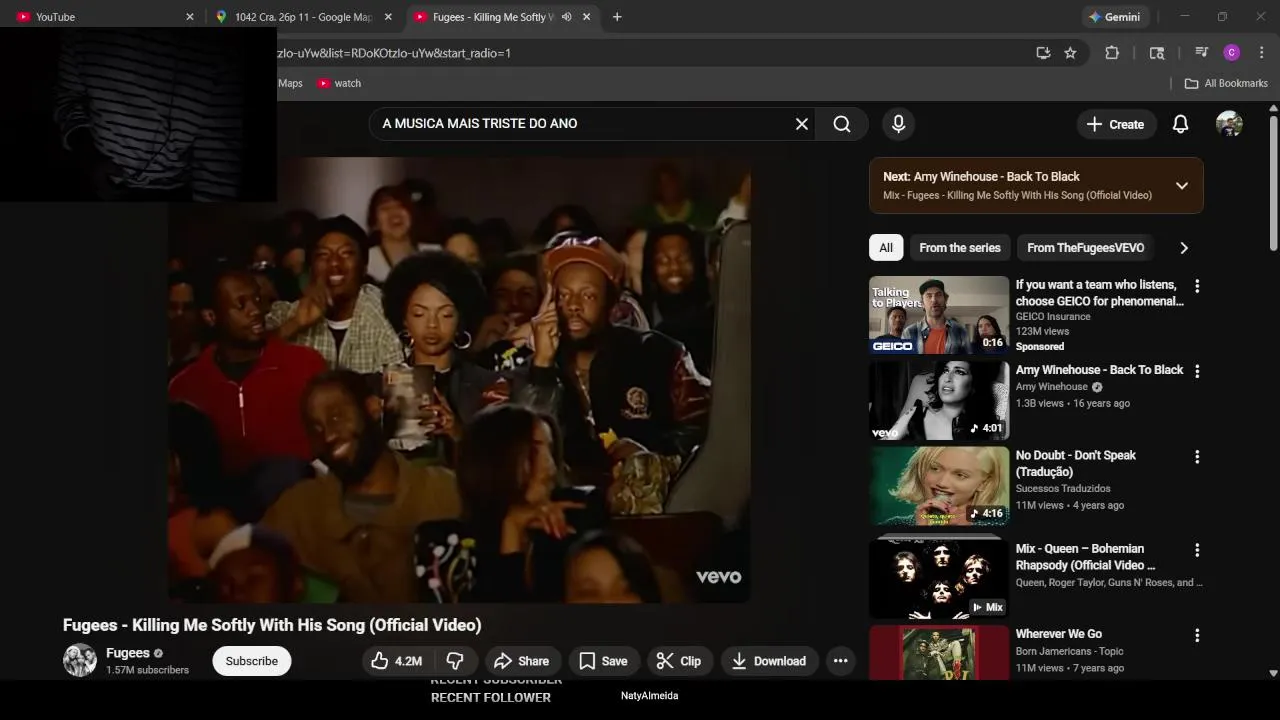Open options for Queen Mix

(1196, 550)
